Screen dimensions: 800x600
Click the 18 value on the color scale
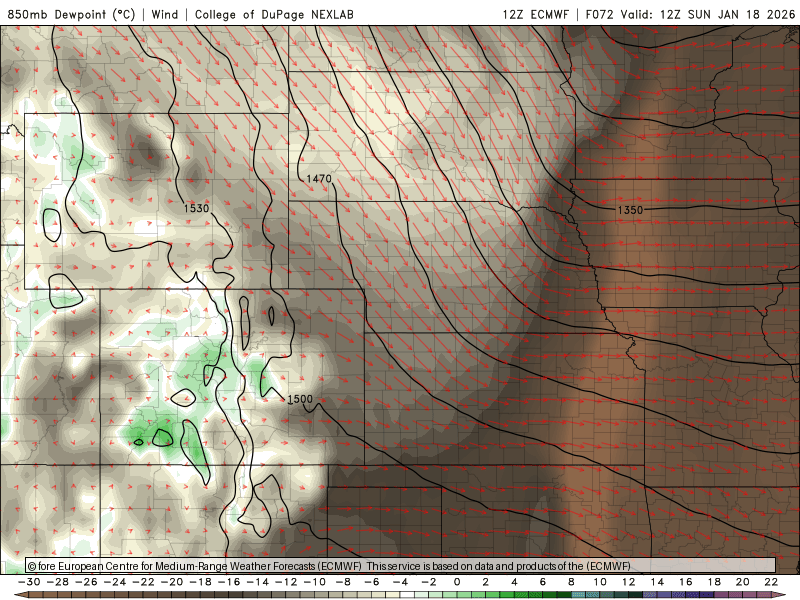point(714,582)
